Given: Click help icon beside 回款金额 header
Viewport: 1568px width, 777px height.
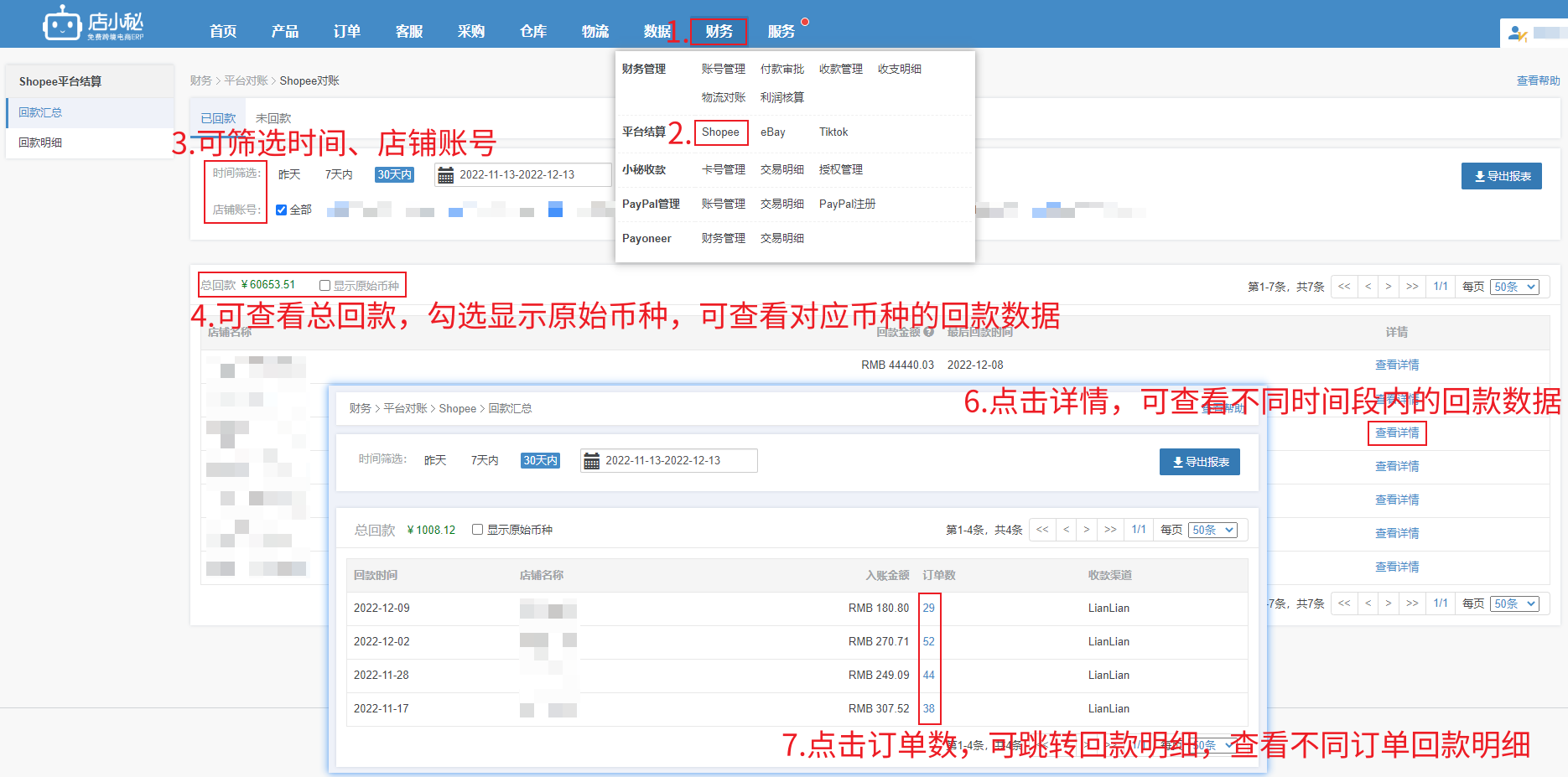Looking at the screenshot, I should click(x=928, y=332).
